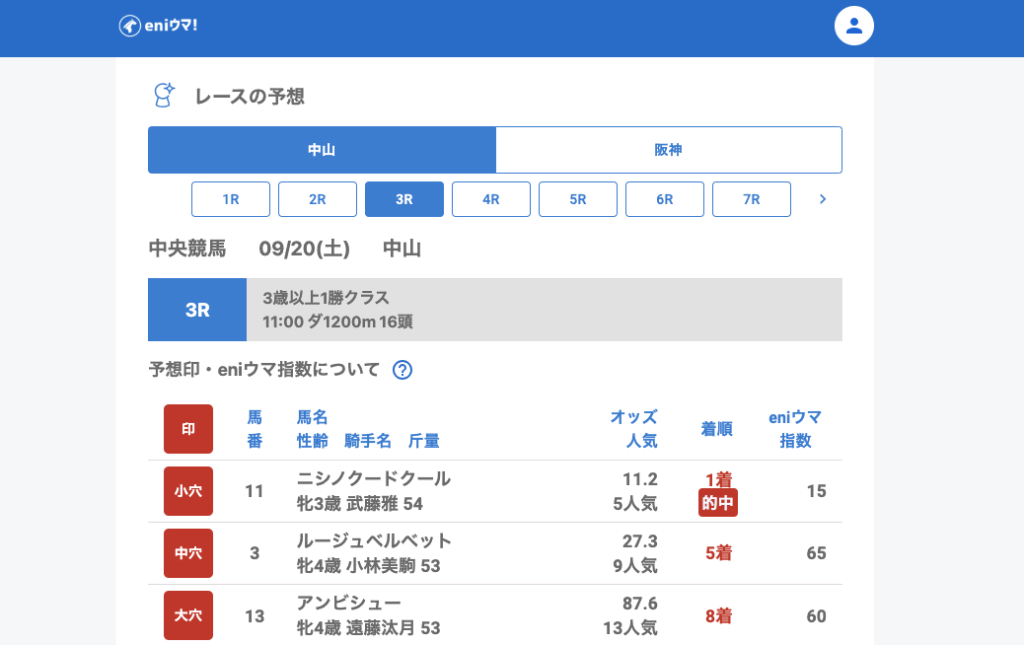This screenshot has width=1024, height=645.
Task: Click the 大穴 mark badge
Action: (188, 616)
